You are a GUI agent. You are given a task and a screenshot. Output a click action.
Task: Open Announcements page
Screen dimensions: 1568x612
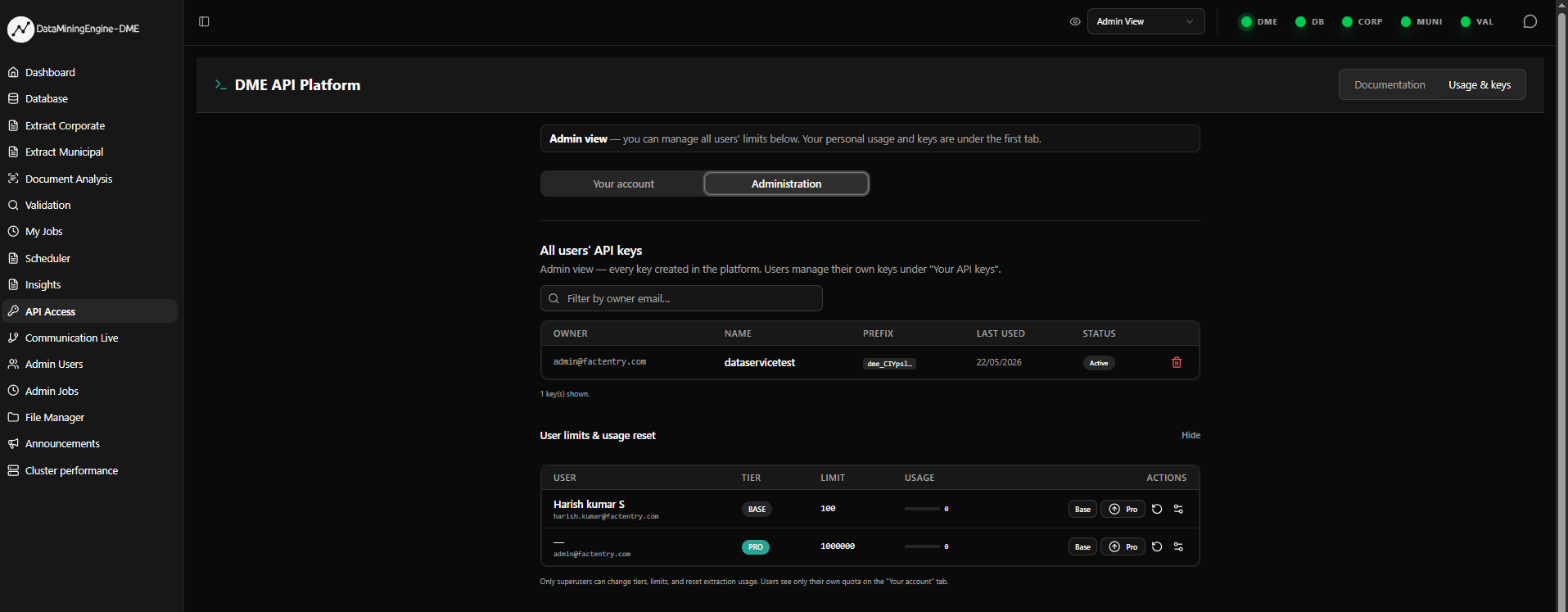(90, 443)
